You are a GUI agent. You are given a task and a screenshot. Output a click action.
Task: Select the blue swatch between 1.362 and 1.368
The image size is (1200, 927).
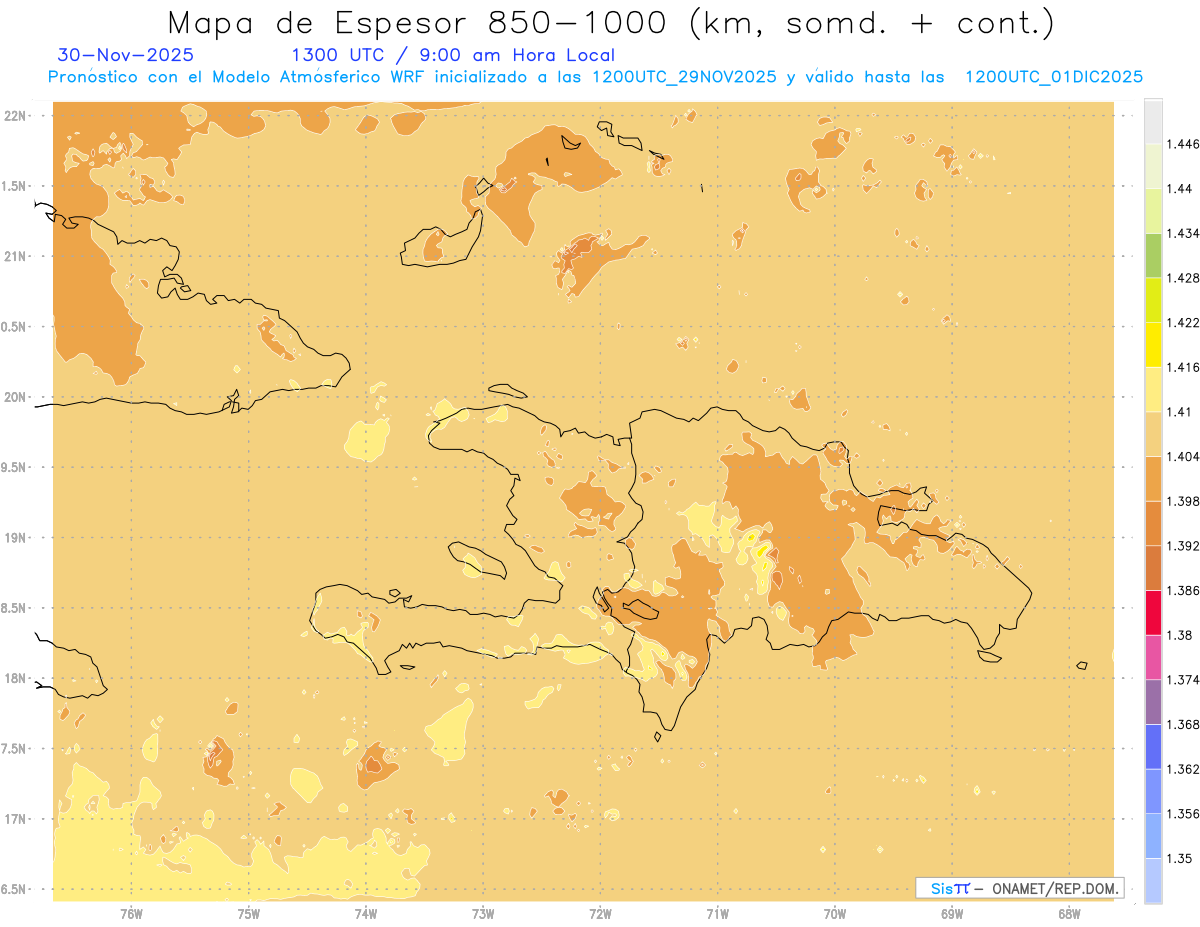(1153, 746)
